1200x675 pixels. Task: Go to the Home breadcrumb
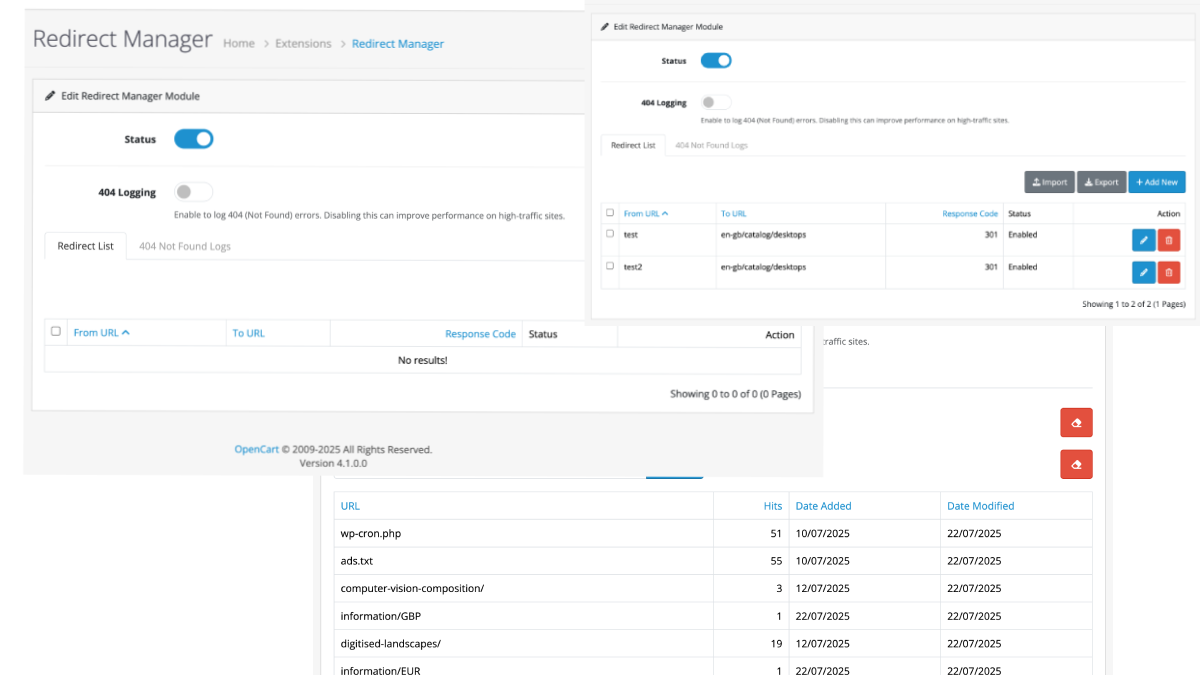(239, 43)
